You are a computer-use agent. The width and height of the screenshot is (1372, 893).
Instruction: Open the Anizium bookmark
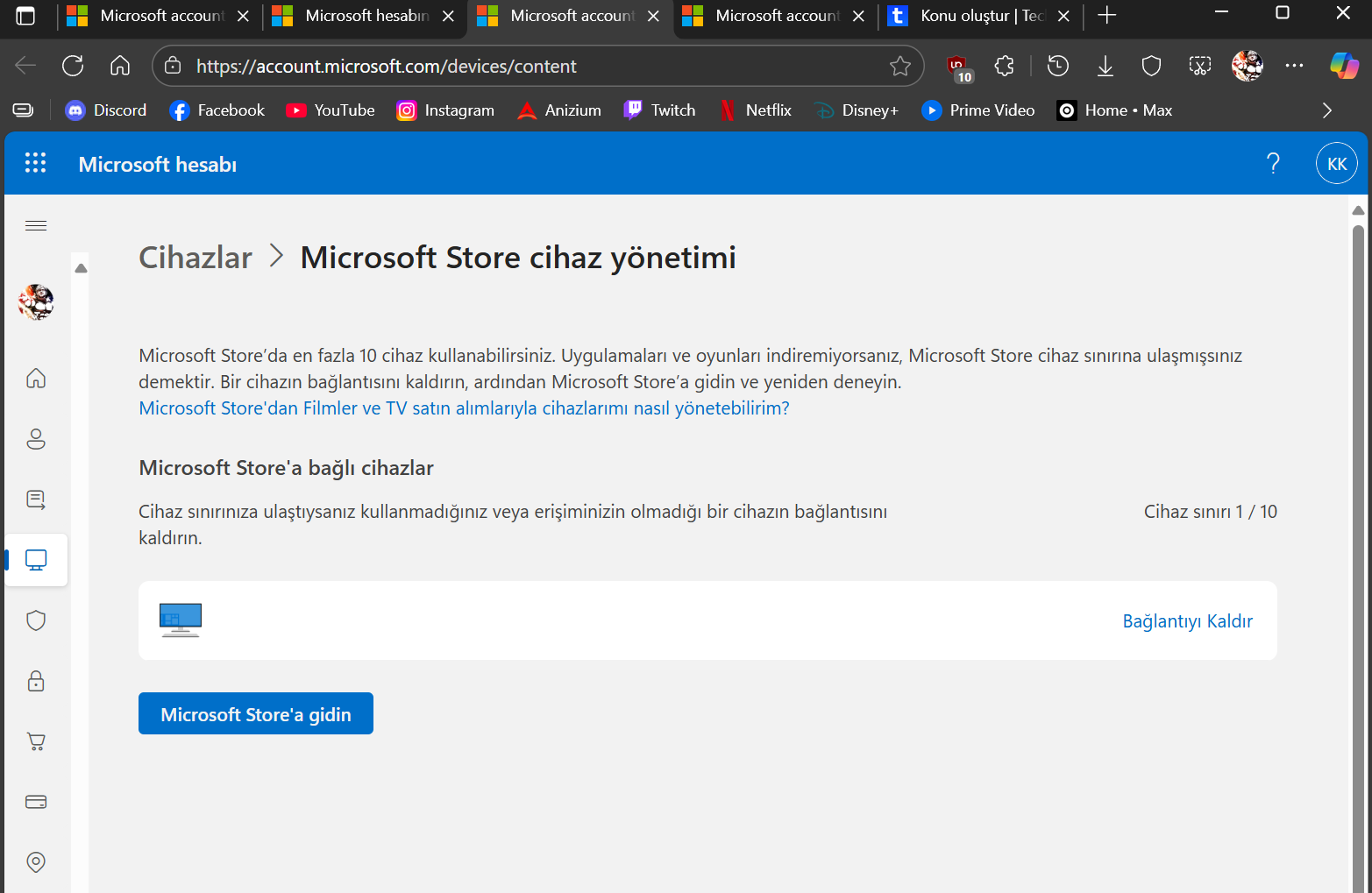[559, 110]
